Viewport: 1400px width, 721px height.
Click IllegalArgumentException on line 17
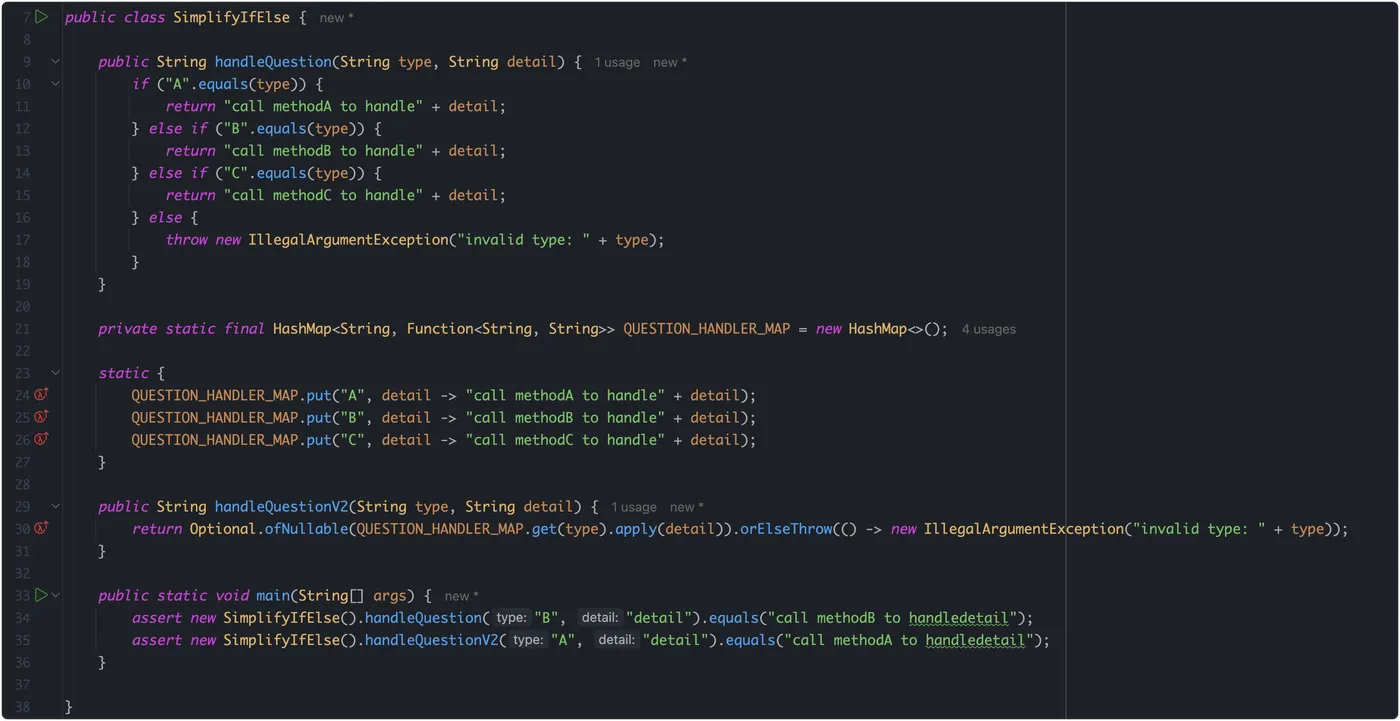(x=348, y=240)
